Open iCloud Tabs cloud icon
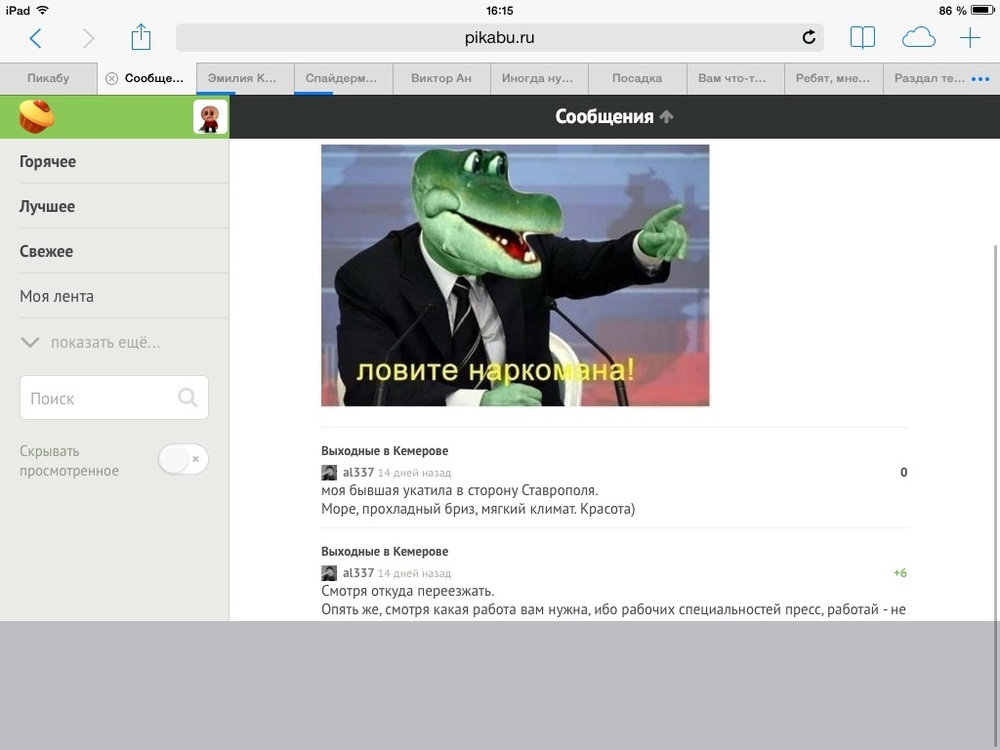The height and width of the screenshot is (750, 1000). click(x=918, y=38)
